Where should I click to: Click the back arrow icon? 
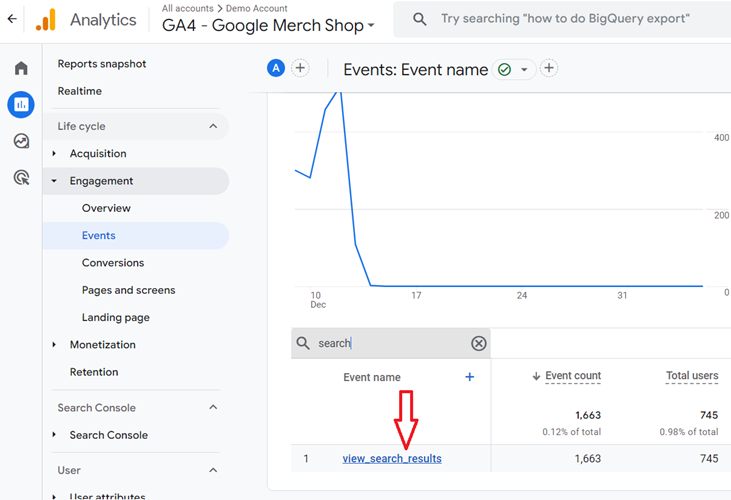[x=12, y=19]
